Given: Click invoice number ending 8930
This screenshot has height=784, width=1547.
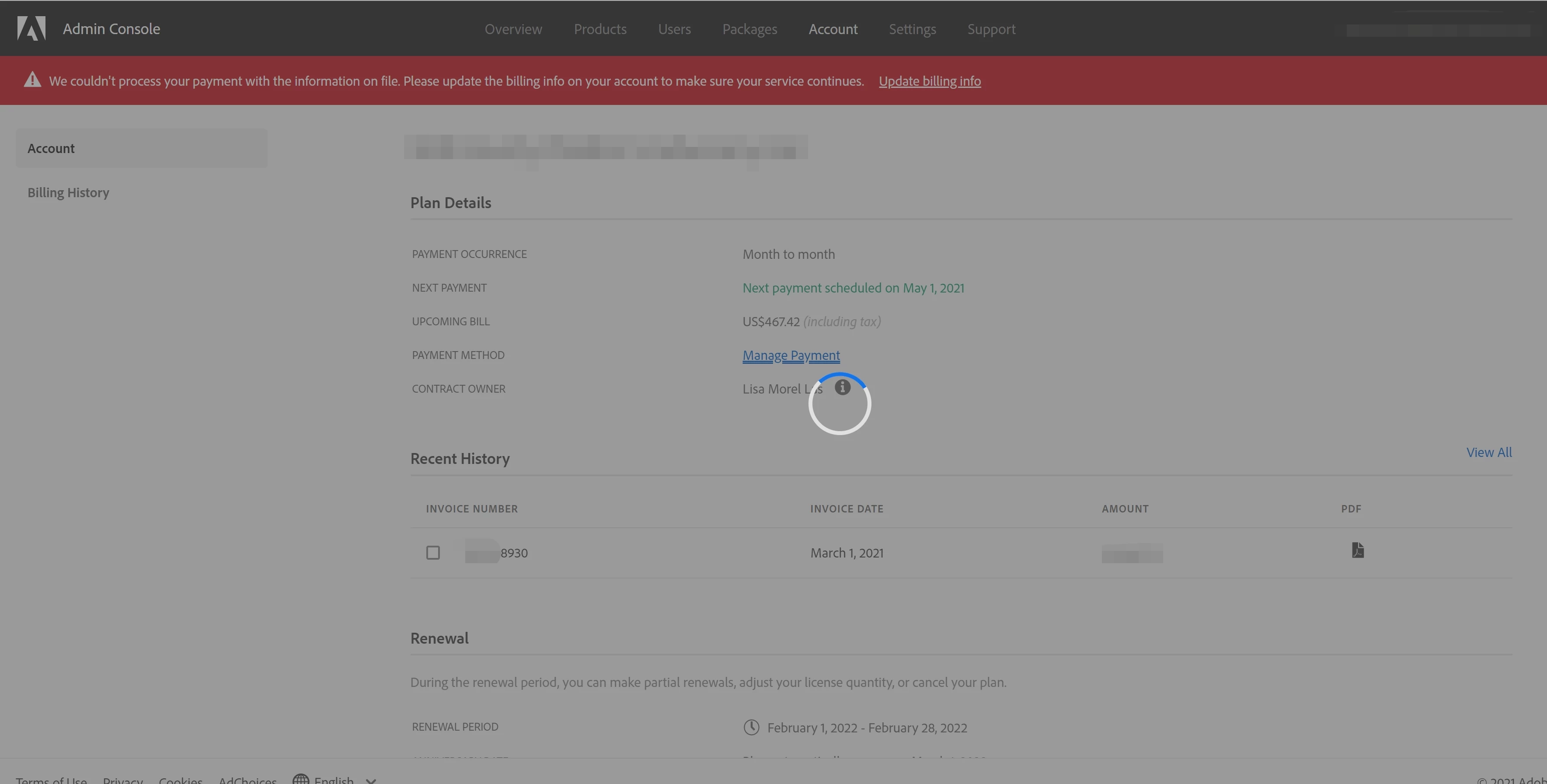Looking at the screenshot, I should click(x=496, y=553).
